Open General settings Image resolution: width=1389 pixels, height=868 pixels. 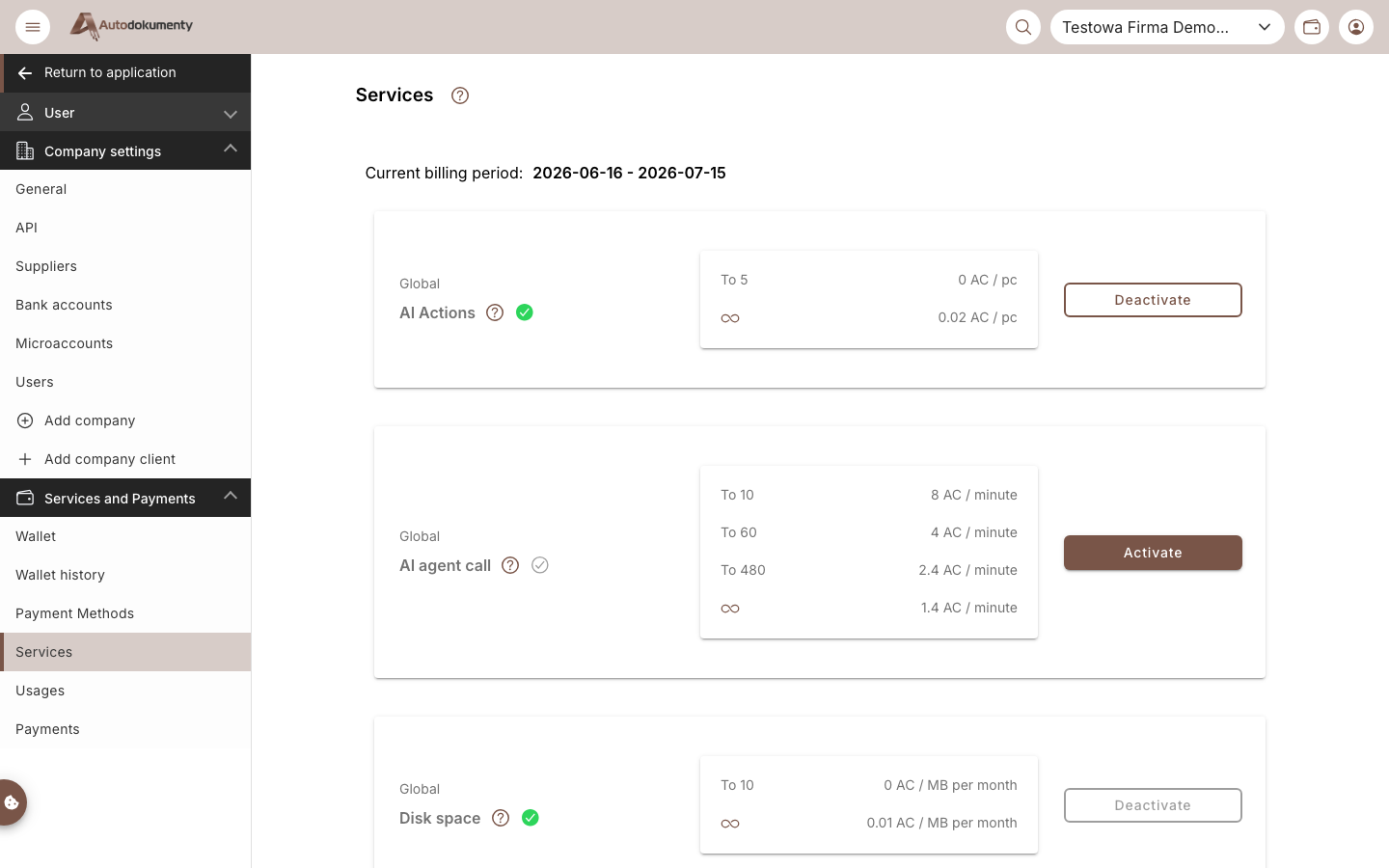coord(125,189)
